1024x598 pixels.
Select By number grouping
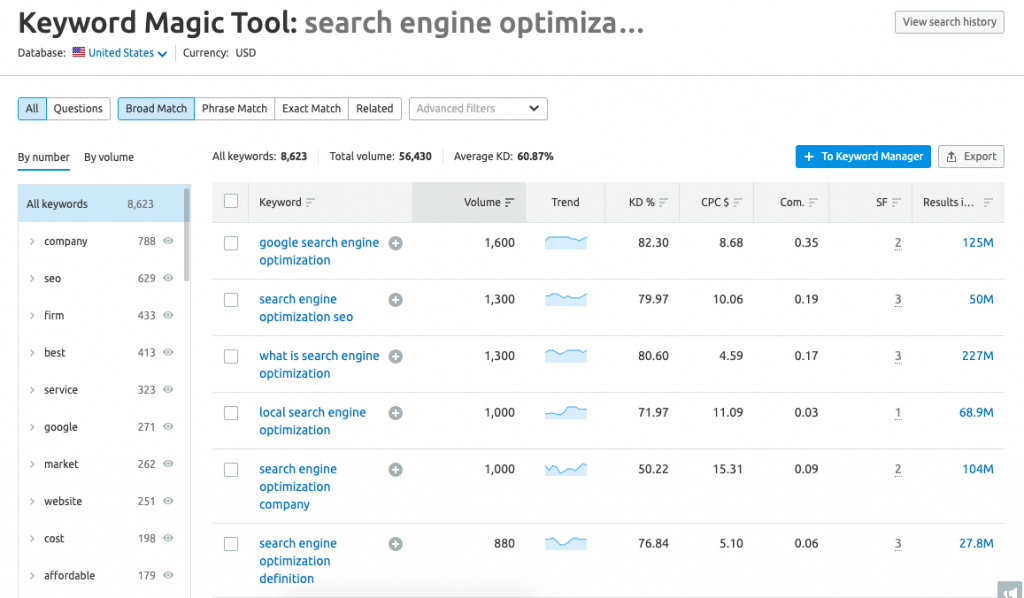(x=43, y=157)
